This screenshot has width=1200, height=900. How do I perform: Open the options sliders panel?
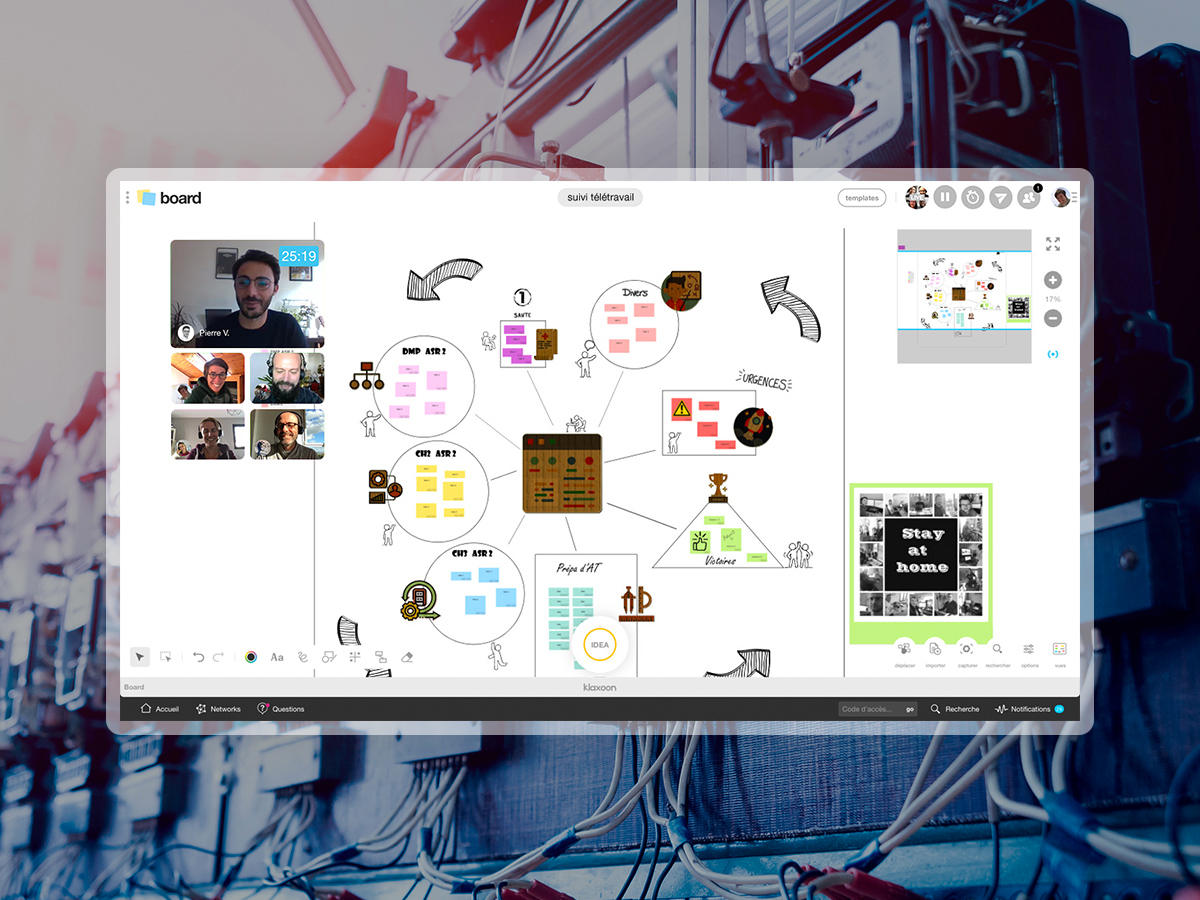[x=1029, y=653]
